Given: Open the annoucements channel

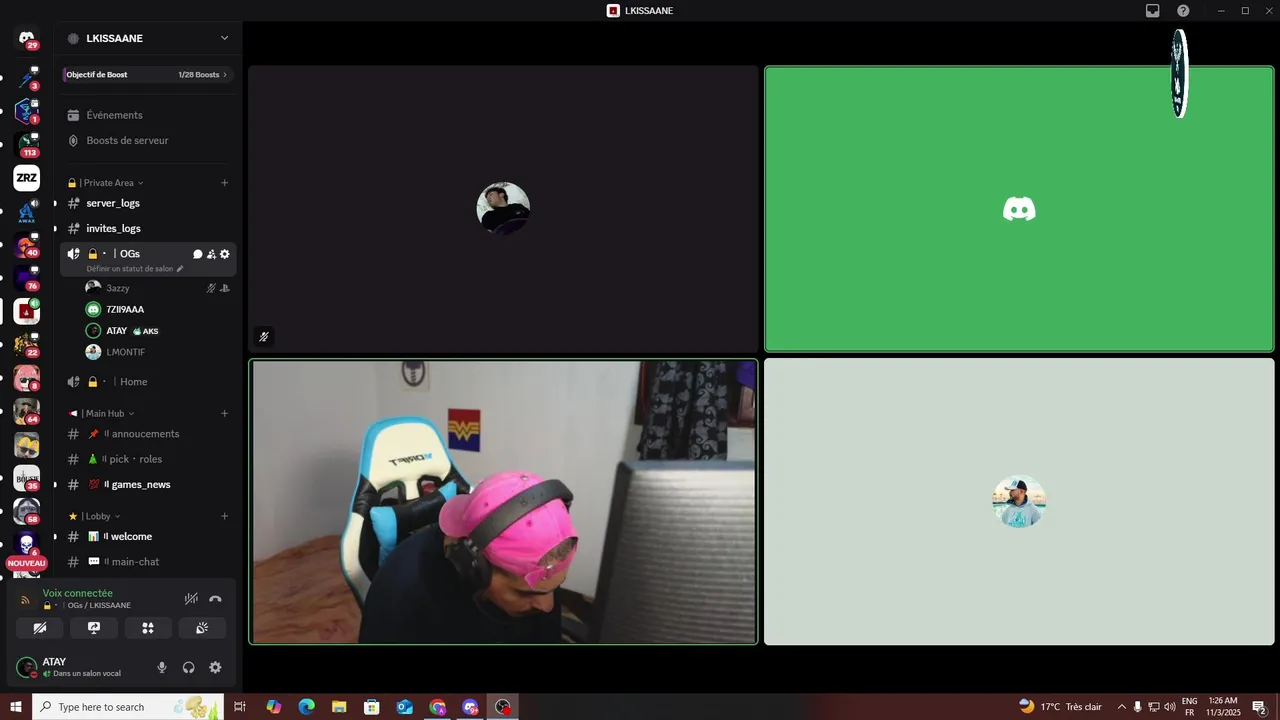Looking at the screenshot, I should 148,434.
